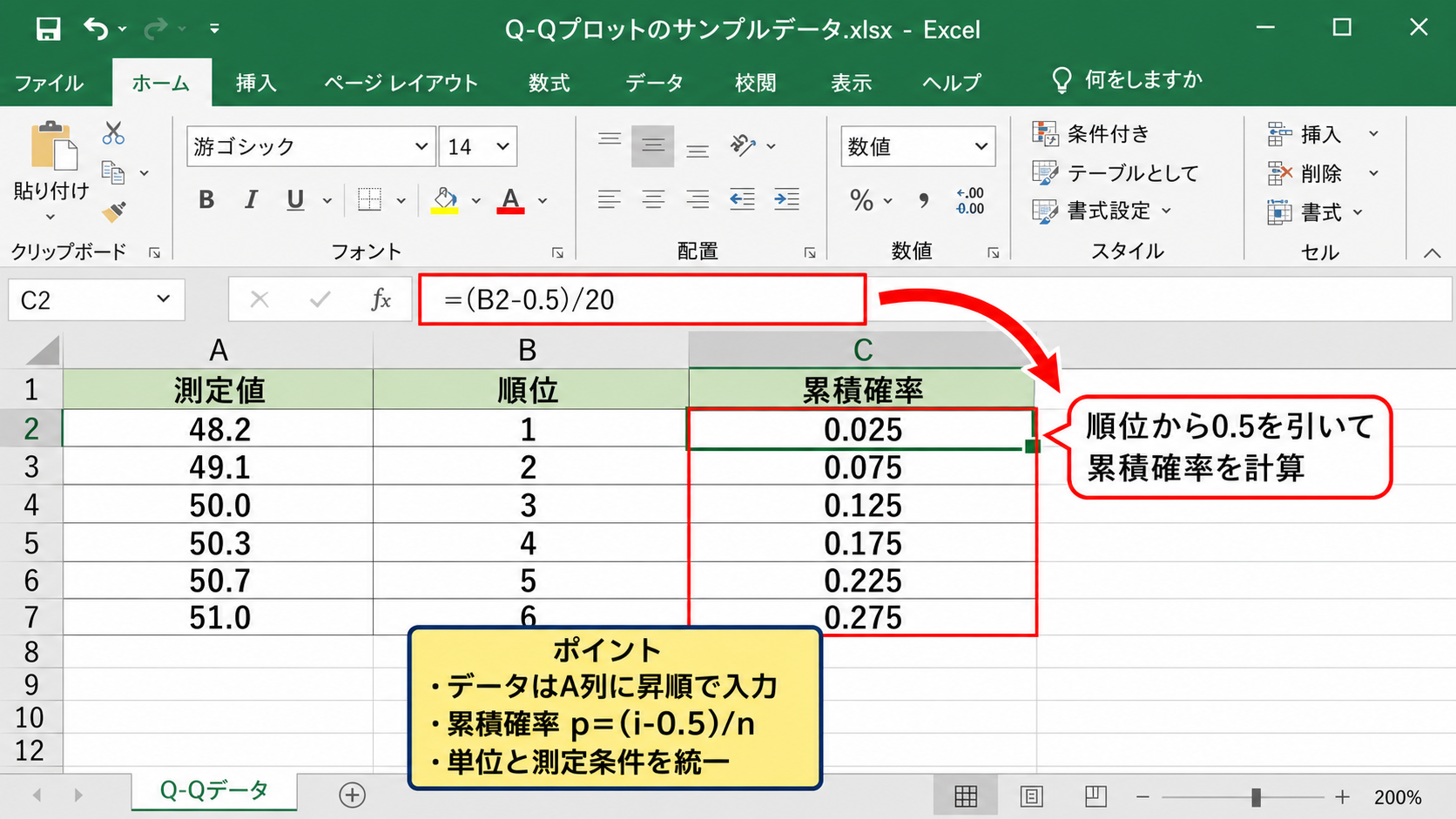Click the top align icon

(x=610, y=139)
